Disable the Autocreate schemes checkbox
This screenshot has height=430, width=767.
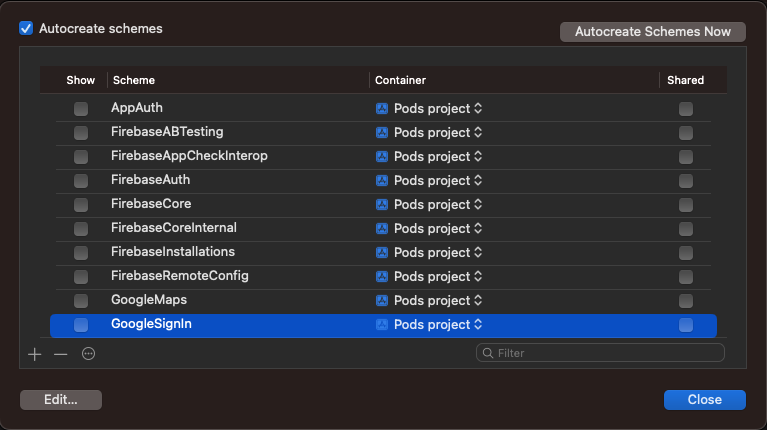26,28
